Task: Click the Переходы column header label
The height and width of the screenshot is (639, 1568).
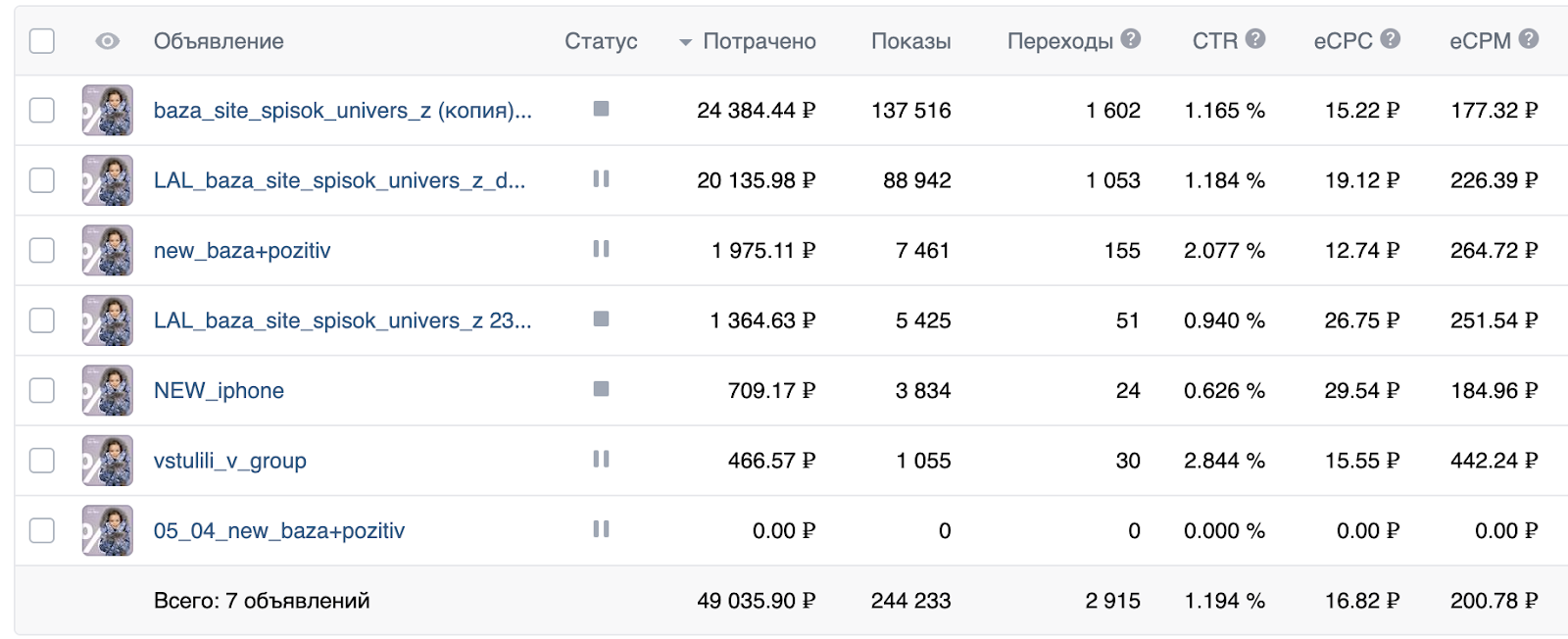Action: (x=1059, y=41)
